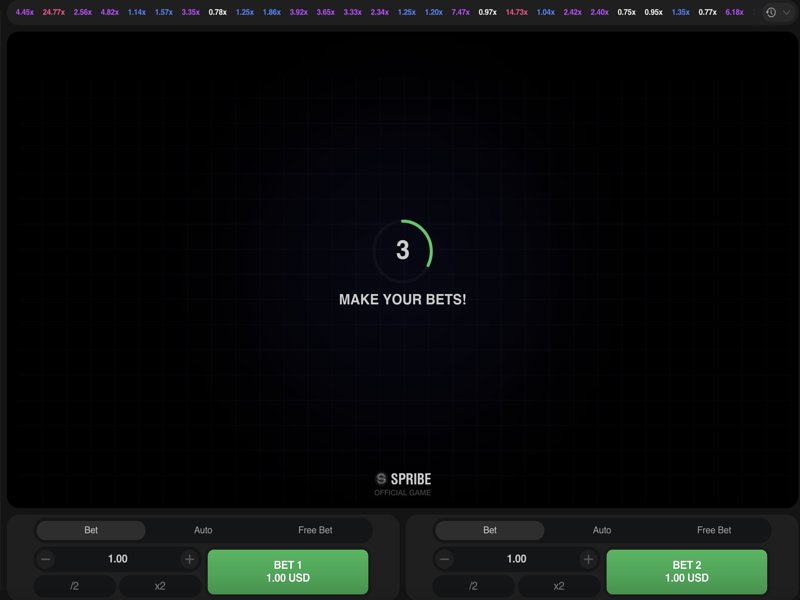Increase Bet 1 amount with plus icon

click(x=189, y=559)
